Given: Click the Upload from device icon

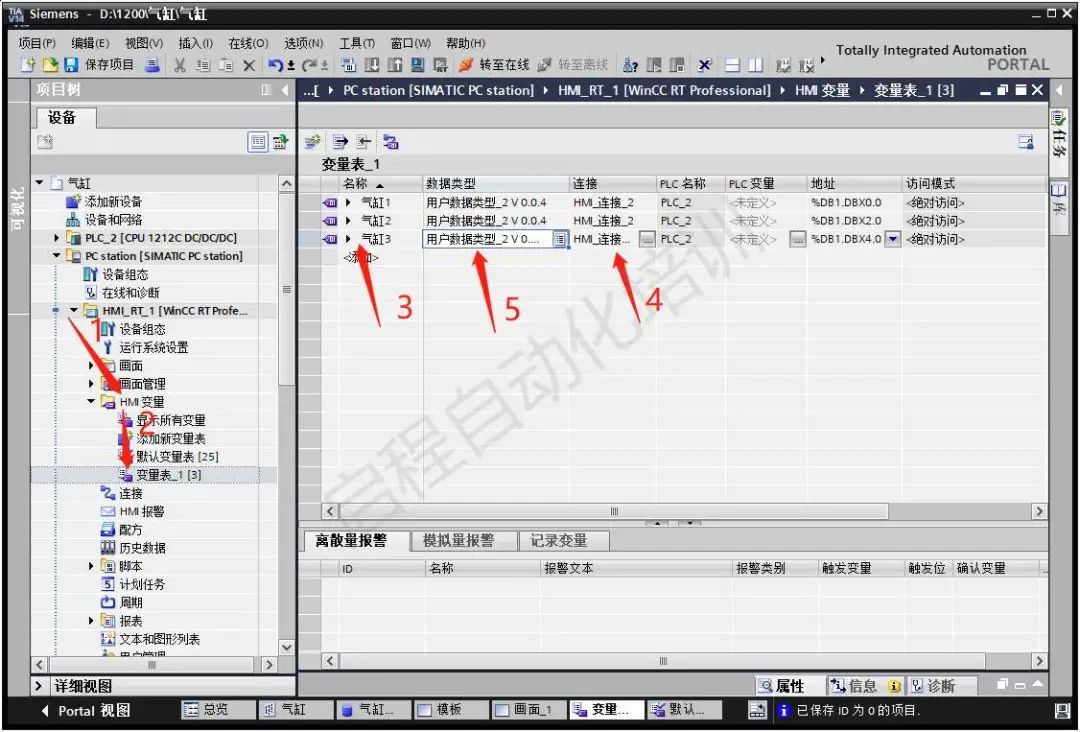Looking at the screenshot, I should pos(395,65).
